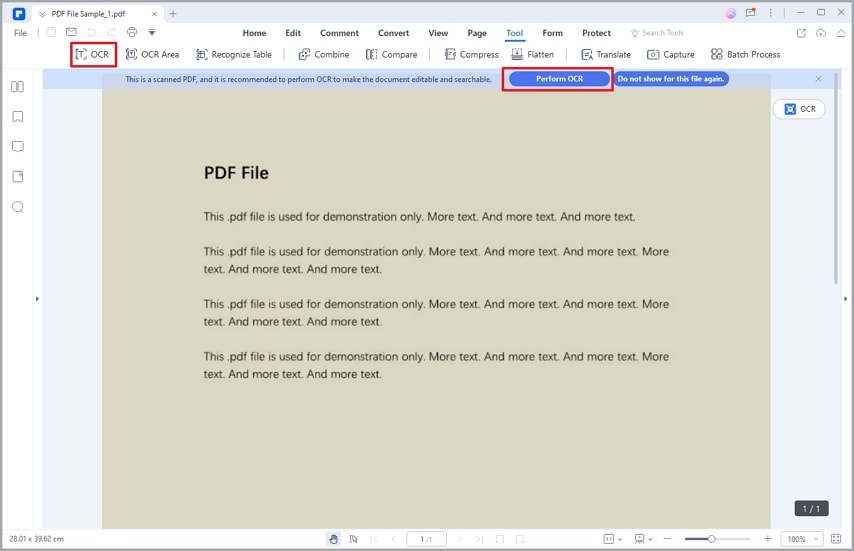Go to the next page arrow

[x=460, y=539]
